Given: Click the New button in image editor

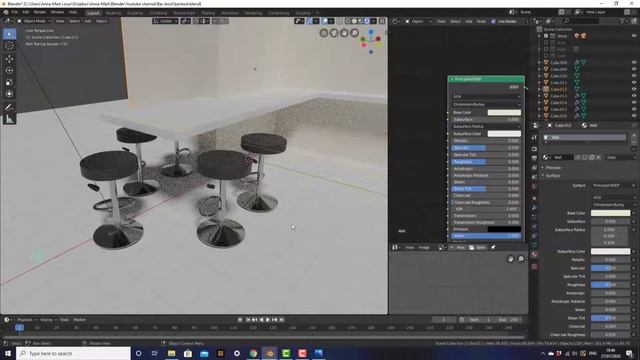Looking at the screenshot, I should tap(458, 247).
